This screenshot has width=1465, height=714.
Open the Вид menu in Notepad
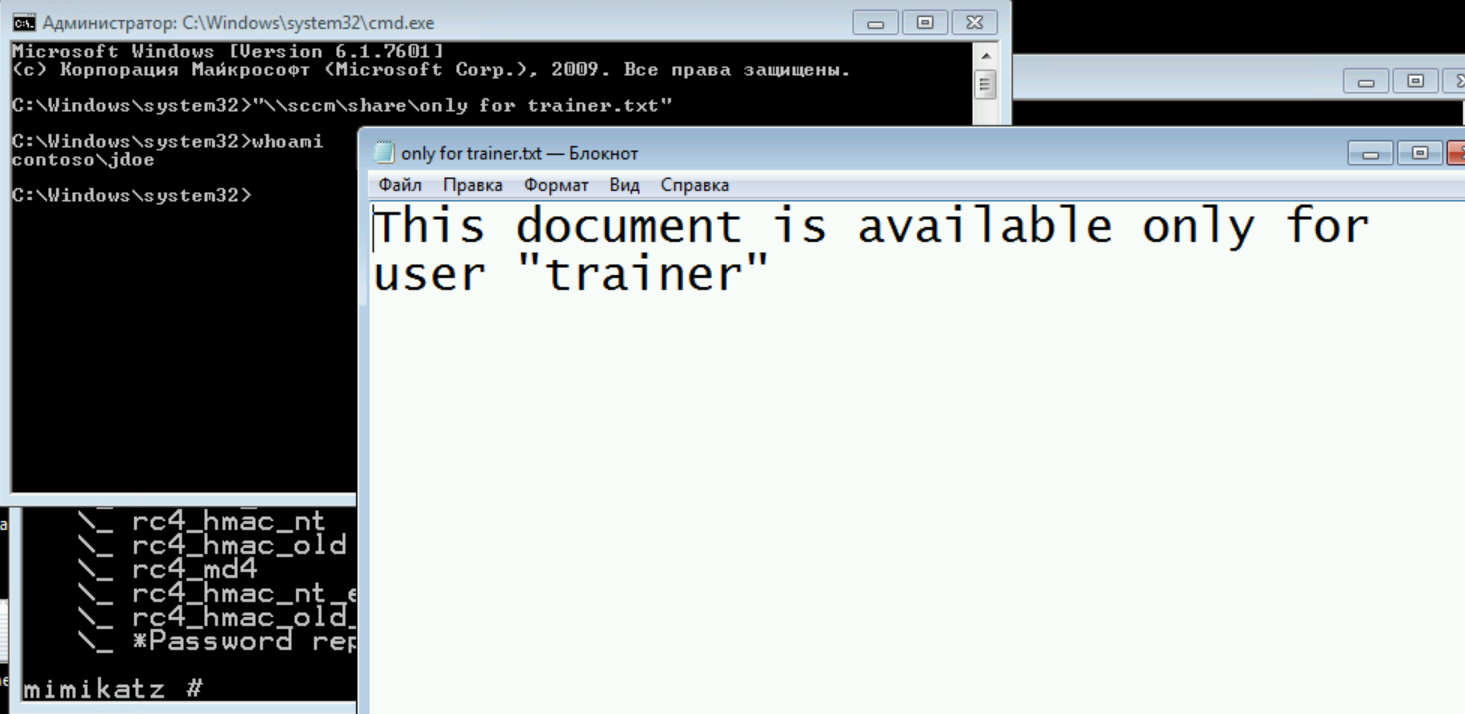pyautogui.click(x=624, y=184)
